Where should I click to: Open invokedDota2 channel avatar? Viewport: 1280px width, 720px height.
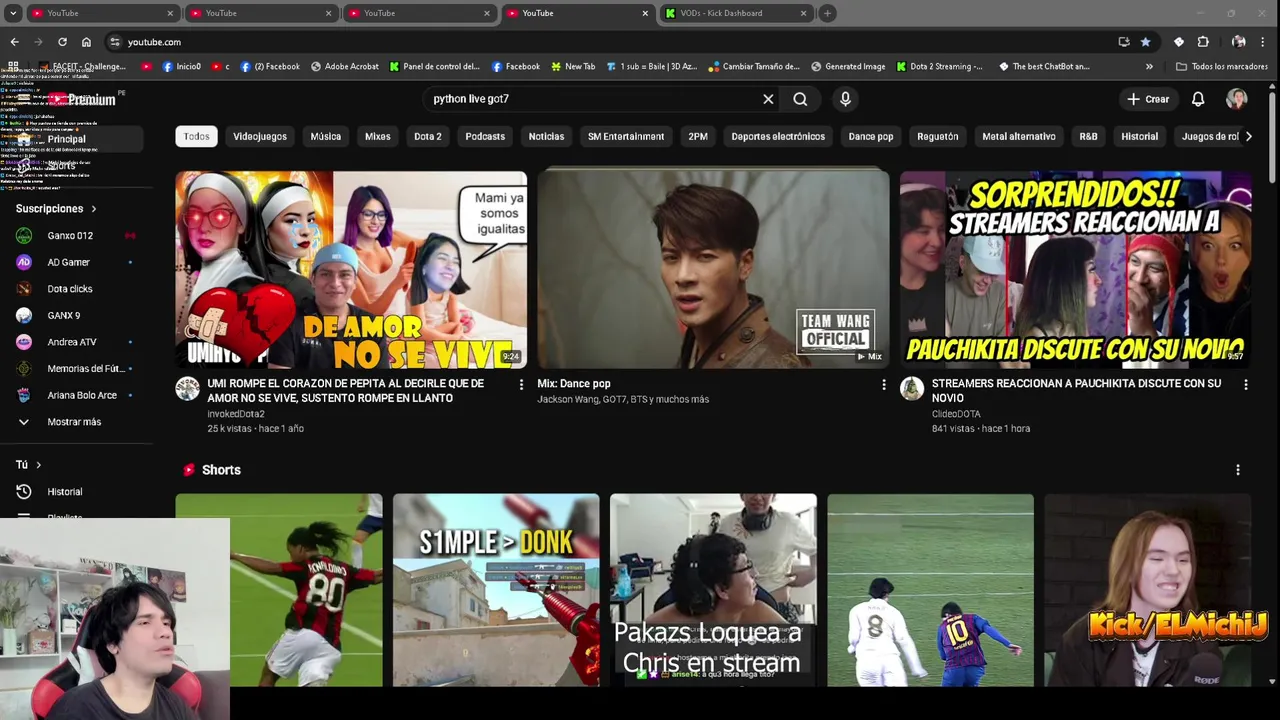point(188,389)
